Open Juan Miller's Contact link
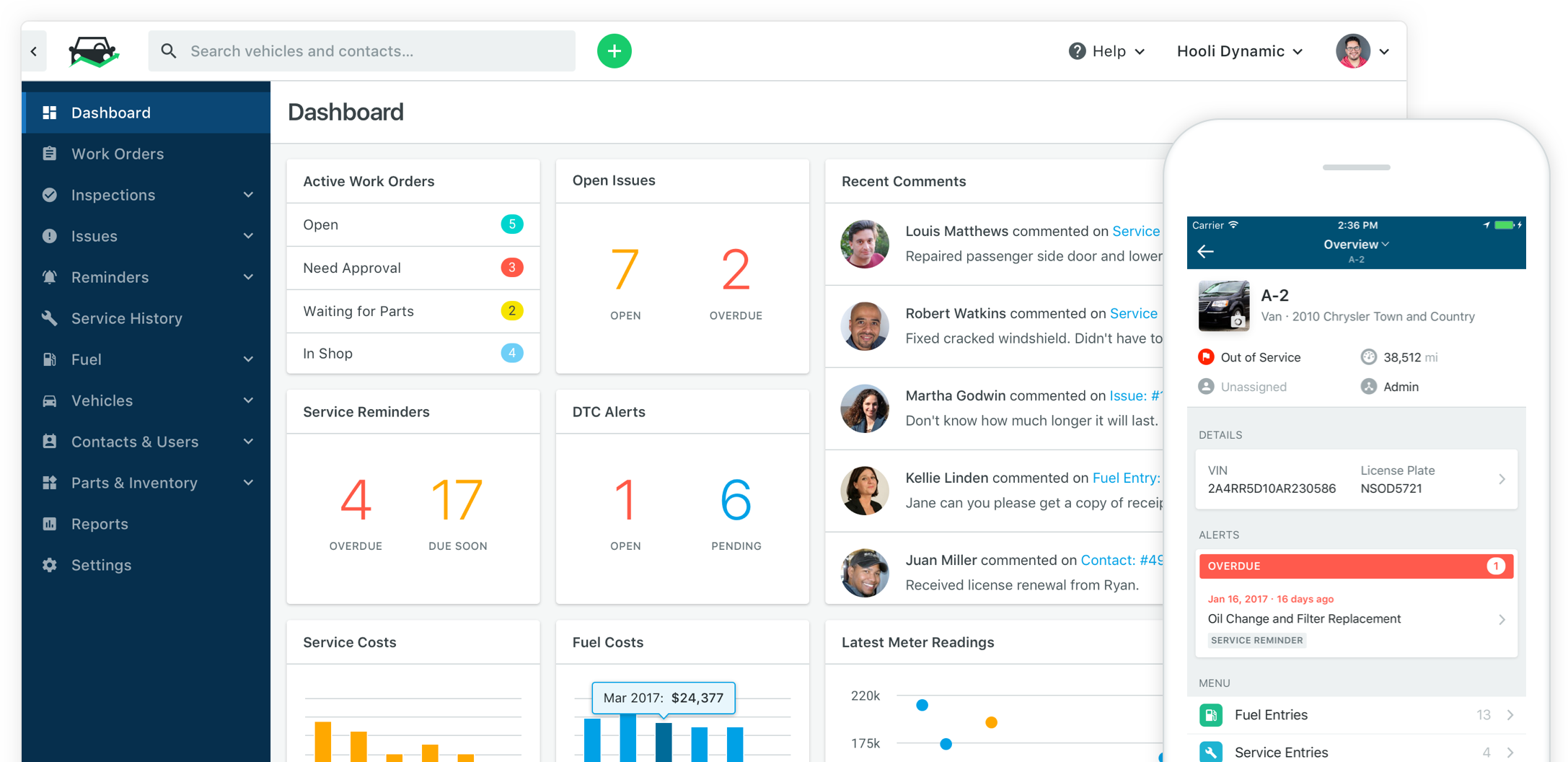The height and width of the screenshot is (762, 1568). point(1122,560)
